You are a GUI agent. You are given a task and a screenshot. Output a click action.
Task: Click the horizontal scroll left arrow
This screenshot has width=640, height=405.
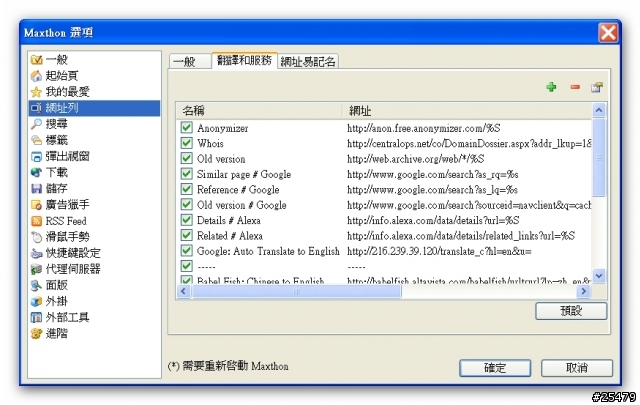[x=183, y=291]
